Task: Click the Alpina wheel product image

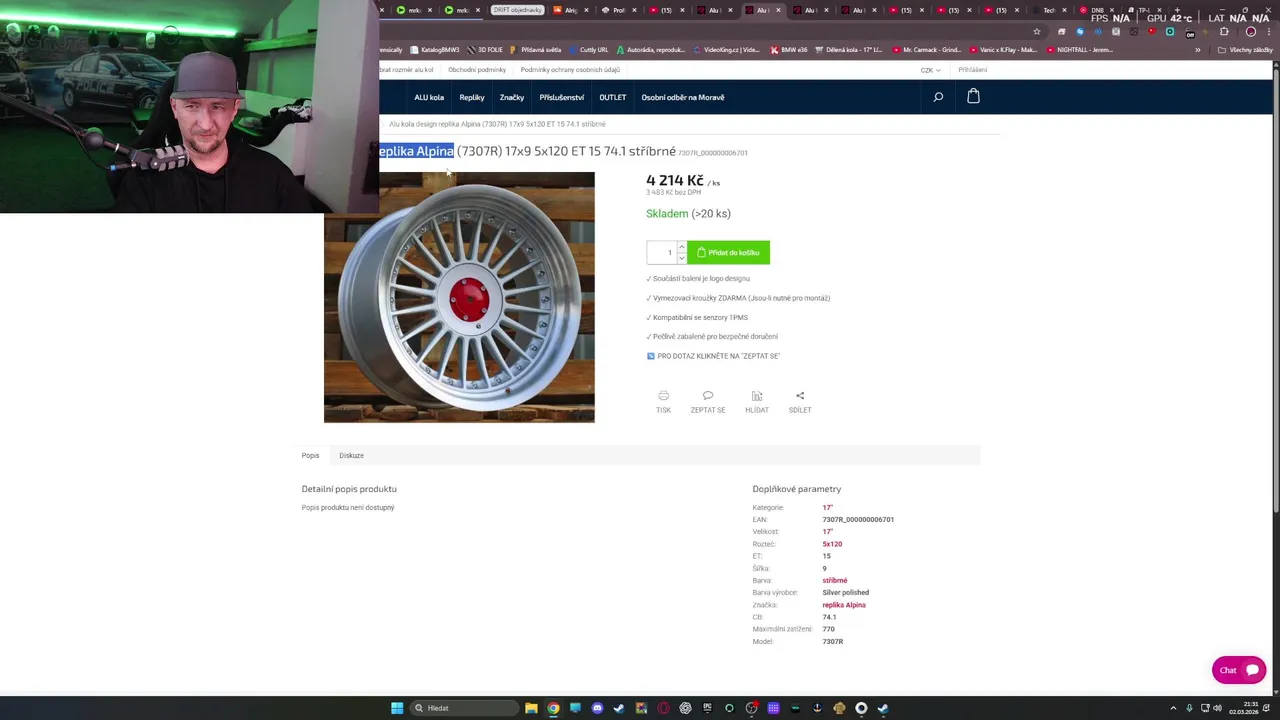Action: coord(459,297)
